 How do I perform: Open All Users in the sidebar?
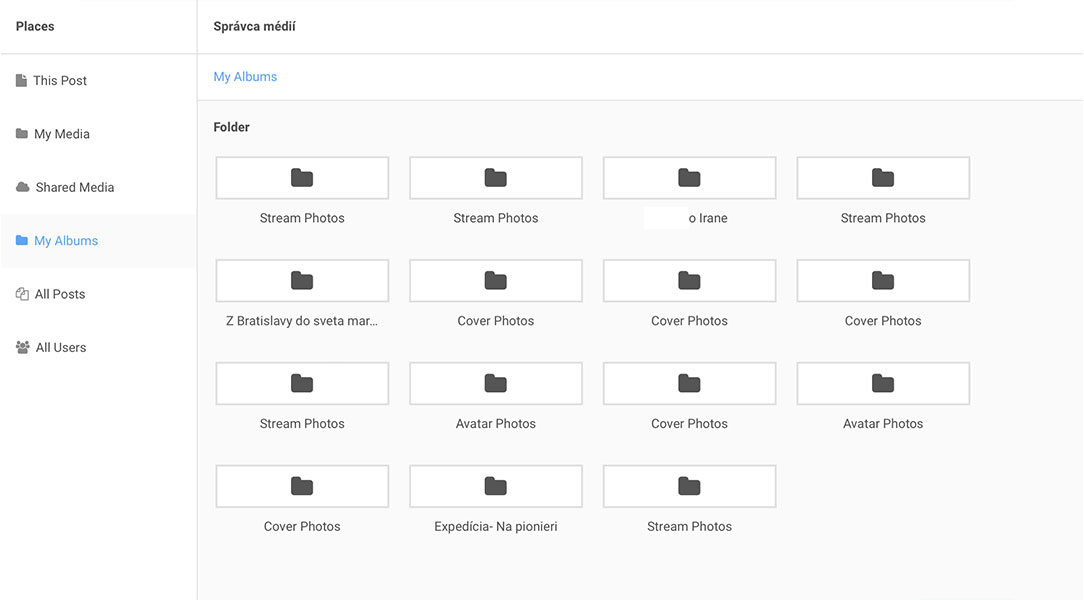pos(98,347)
